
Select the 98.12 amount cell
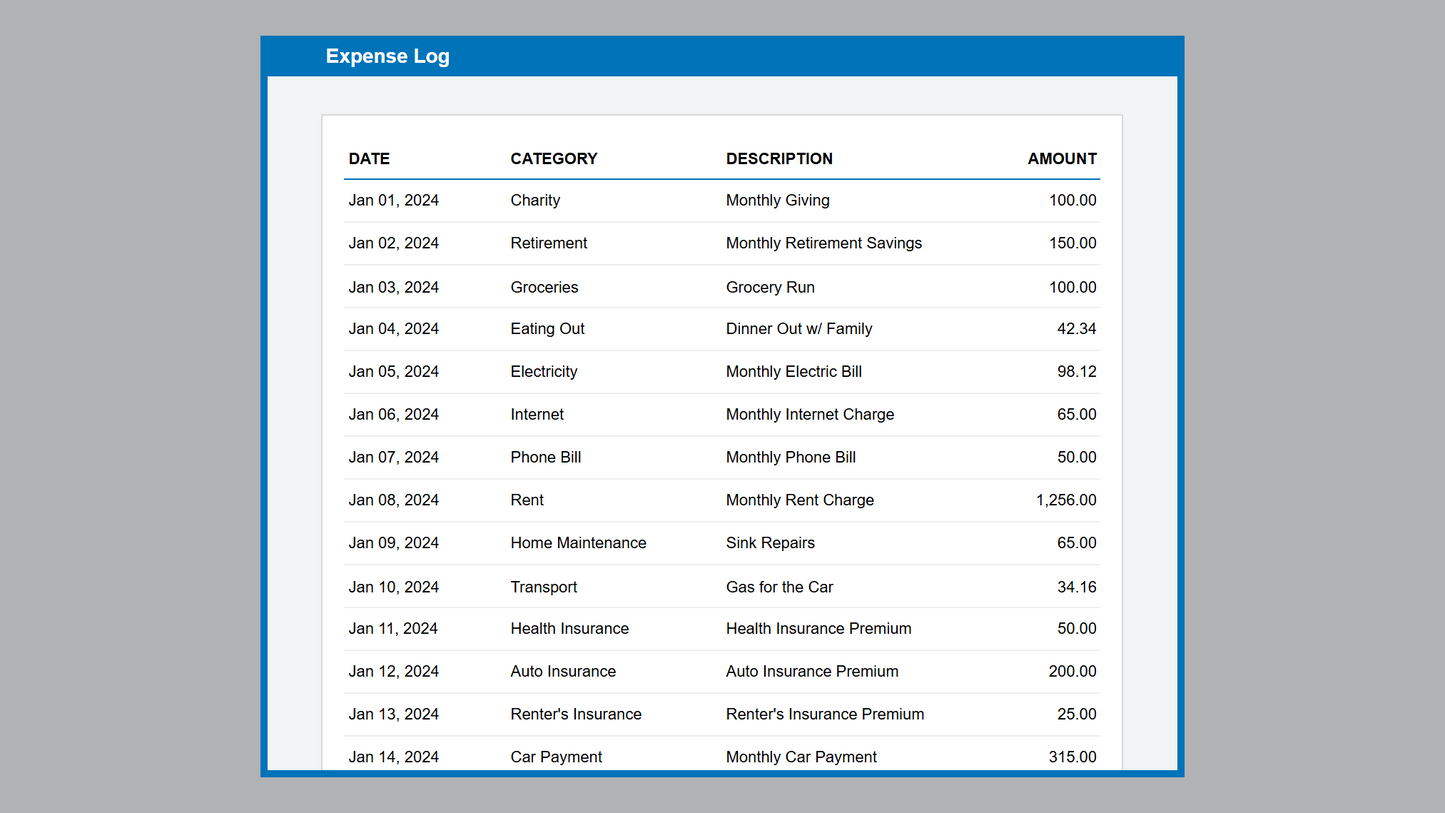(1077, 371)
